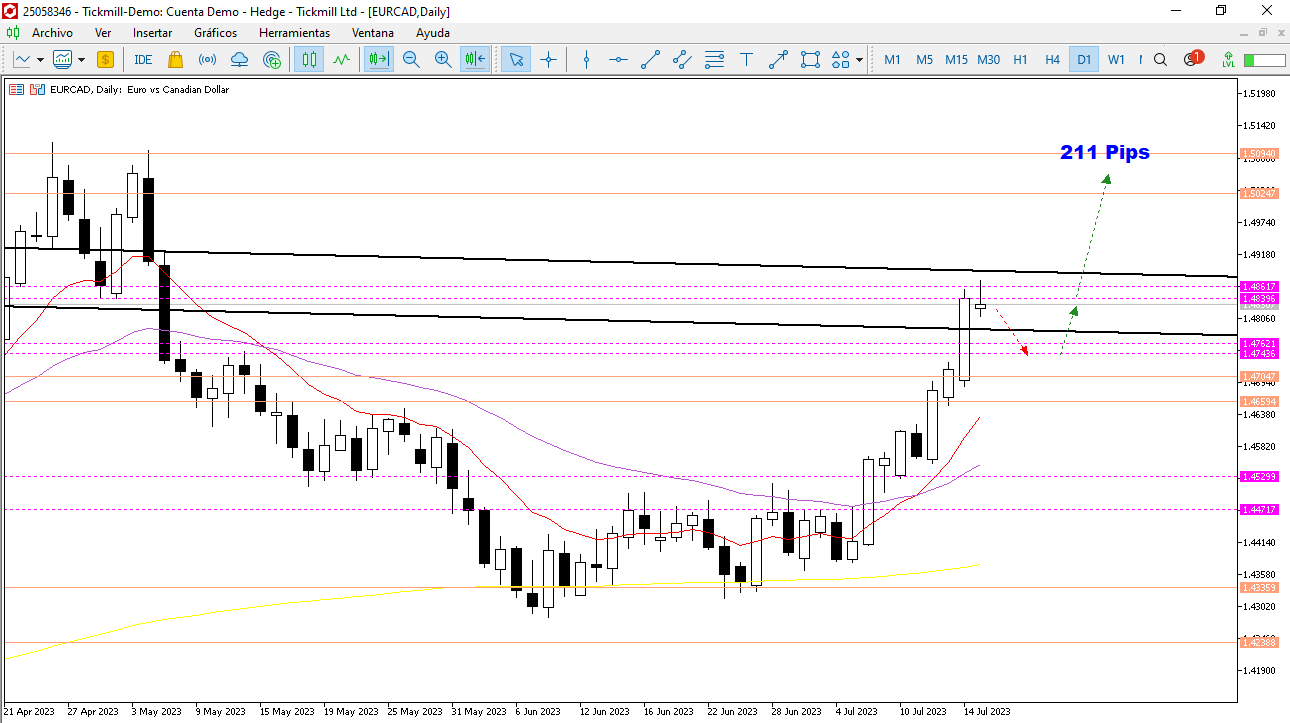Select the text label tool
This screenshot has width=1290, height=723.
tap(746, 59)
